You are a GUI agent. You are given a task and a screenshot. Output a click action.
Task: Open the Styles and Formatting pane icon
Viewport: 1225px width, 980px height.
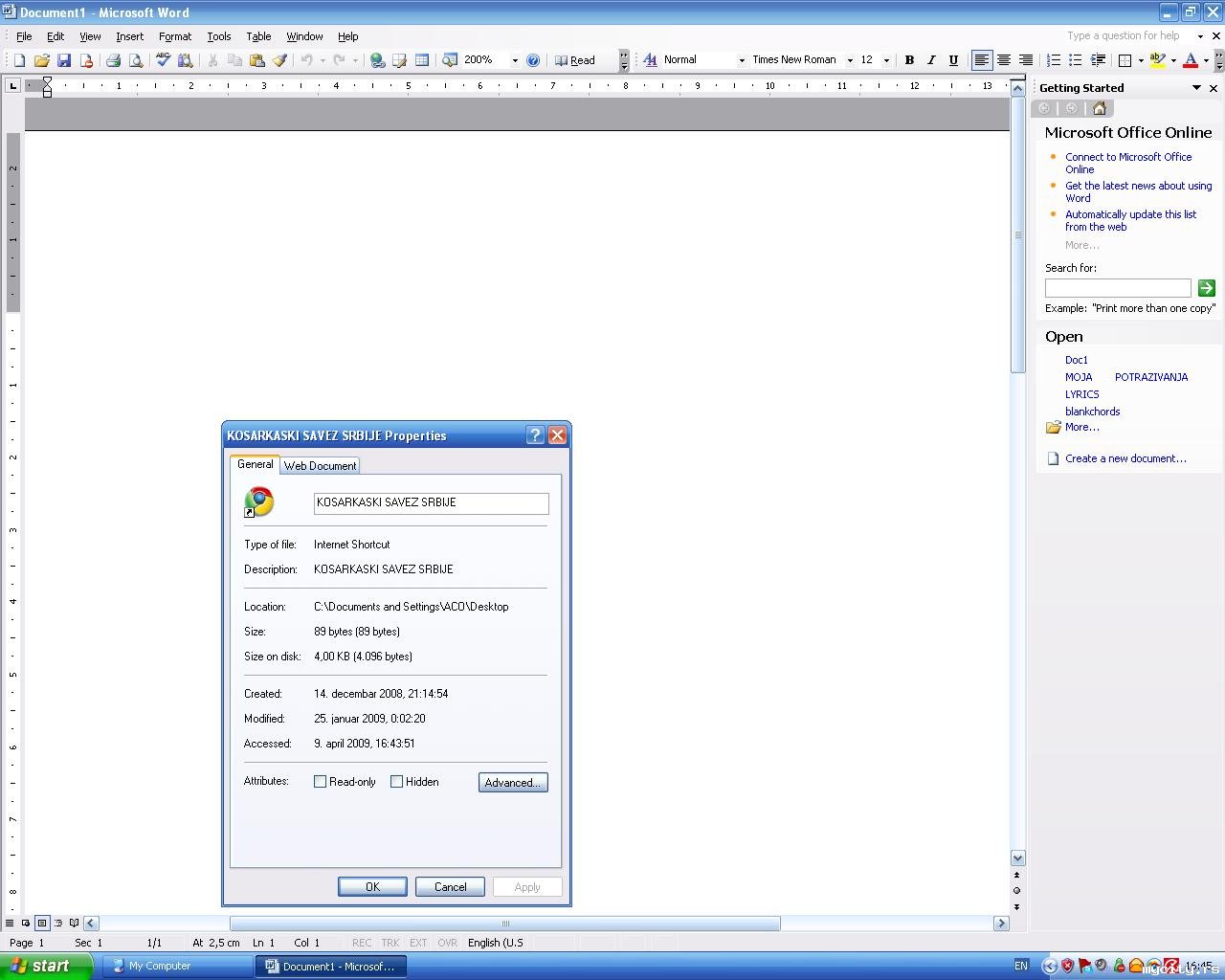[x=650, y=60]
